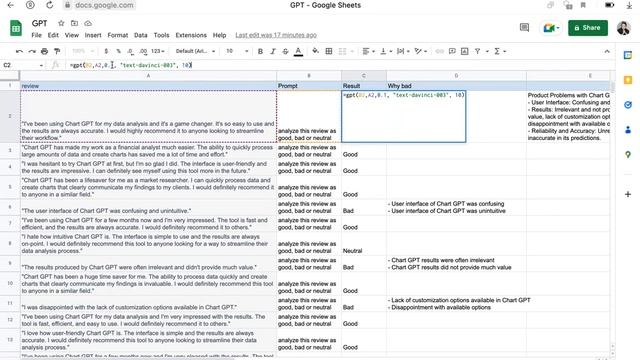Open the Tasks side panel icon
Image resolution: width=640 pixels, height=360 pixels.
628,105
